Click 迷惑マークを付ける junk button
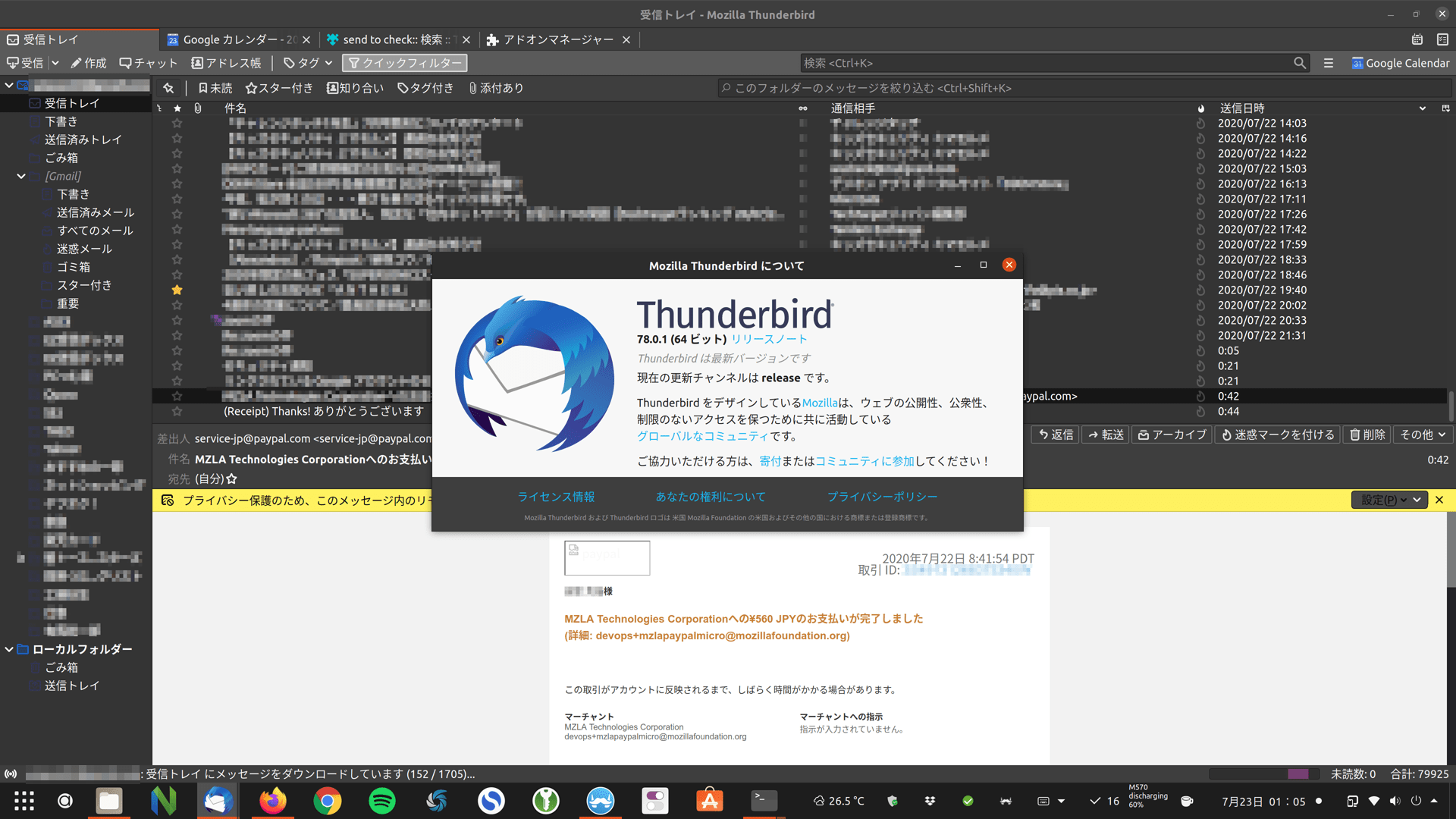This screenshot has height=819, width=1456. (1278, 435)
